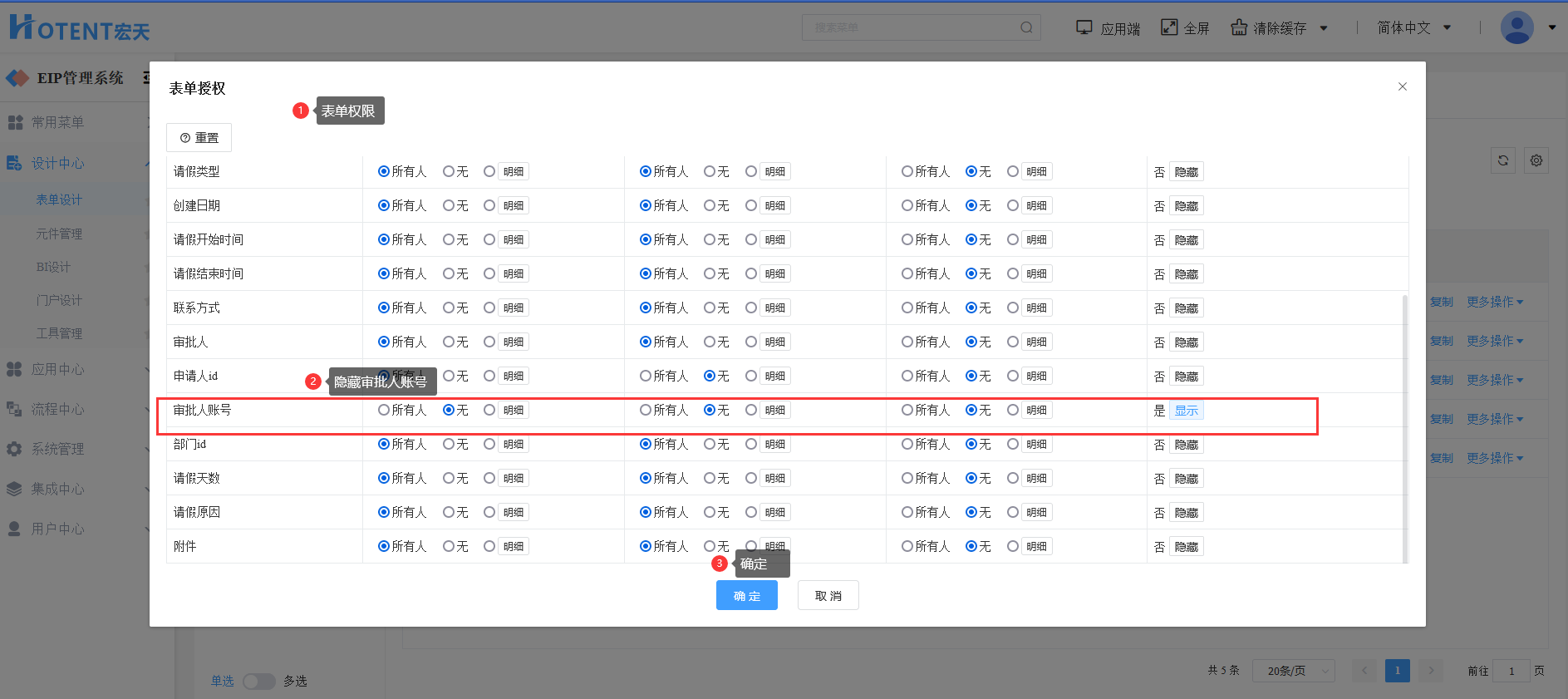Click the 确定 confirm button
Viewport: 1568px width, 699px height.
click(x=746, y=596)
